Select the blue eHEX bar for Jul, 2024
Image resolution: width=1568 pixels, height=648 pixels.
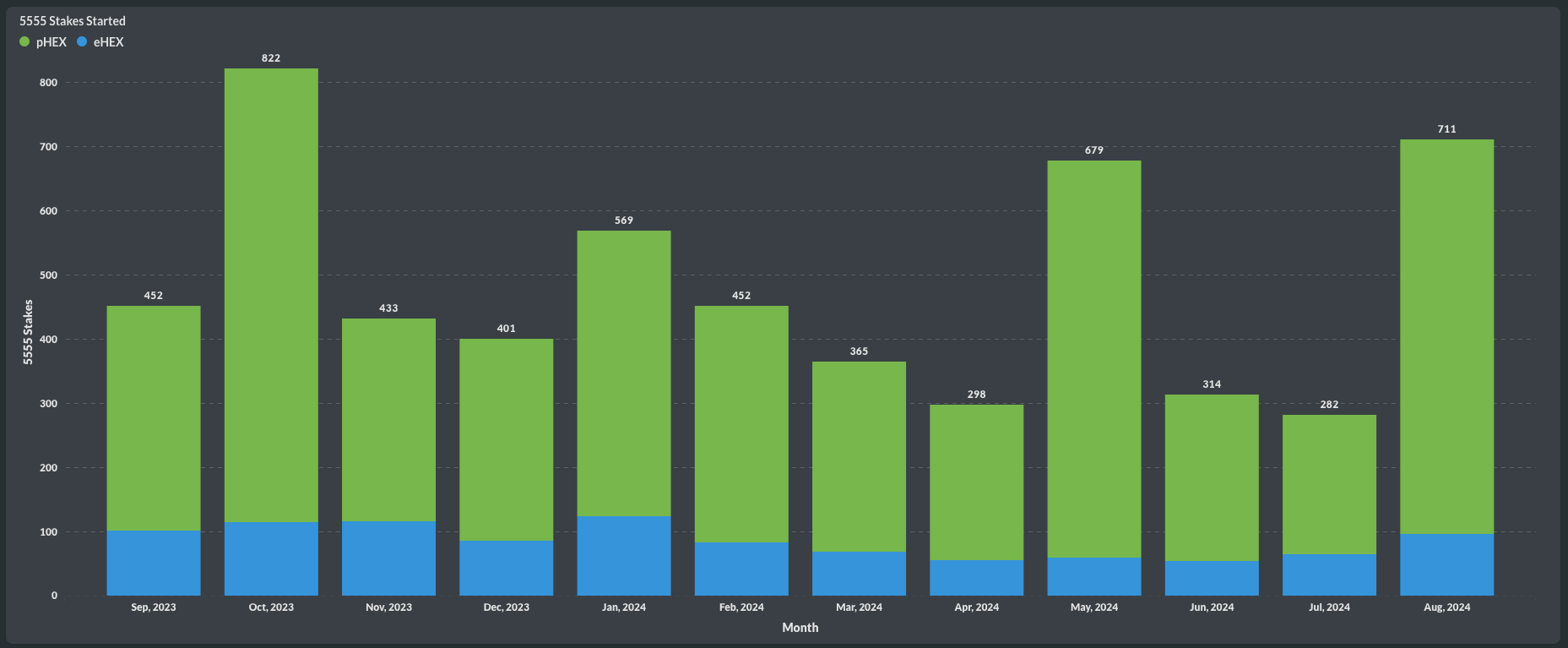[1329, 574]
